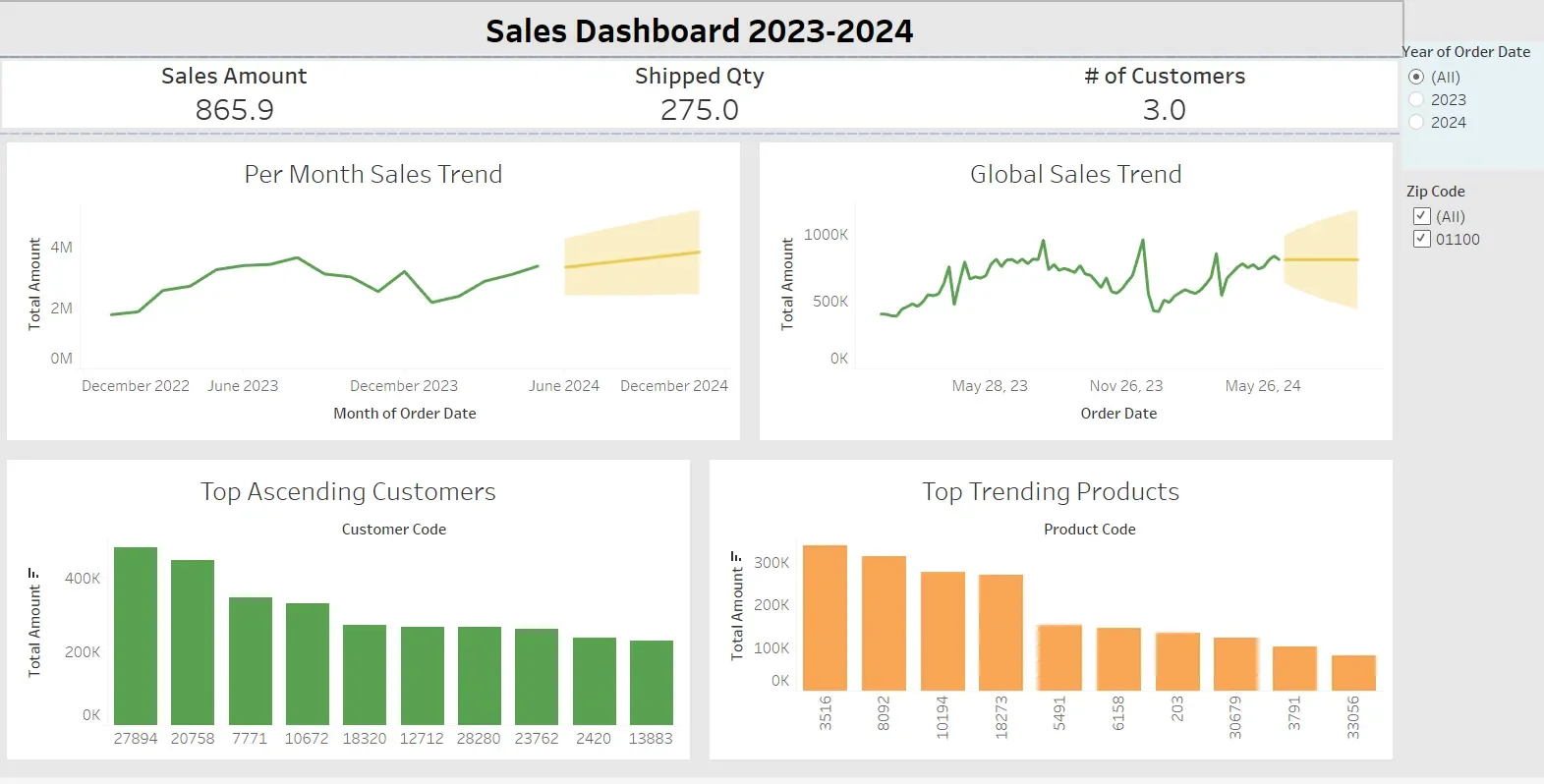
Task: Click the orange bar for product 33056
Action: [x=1353, y=673]
